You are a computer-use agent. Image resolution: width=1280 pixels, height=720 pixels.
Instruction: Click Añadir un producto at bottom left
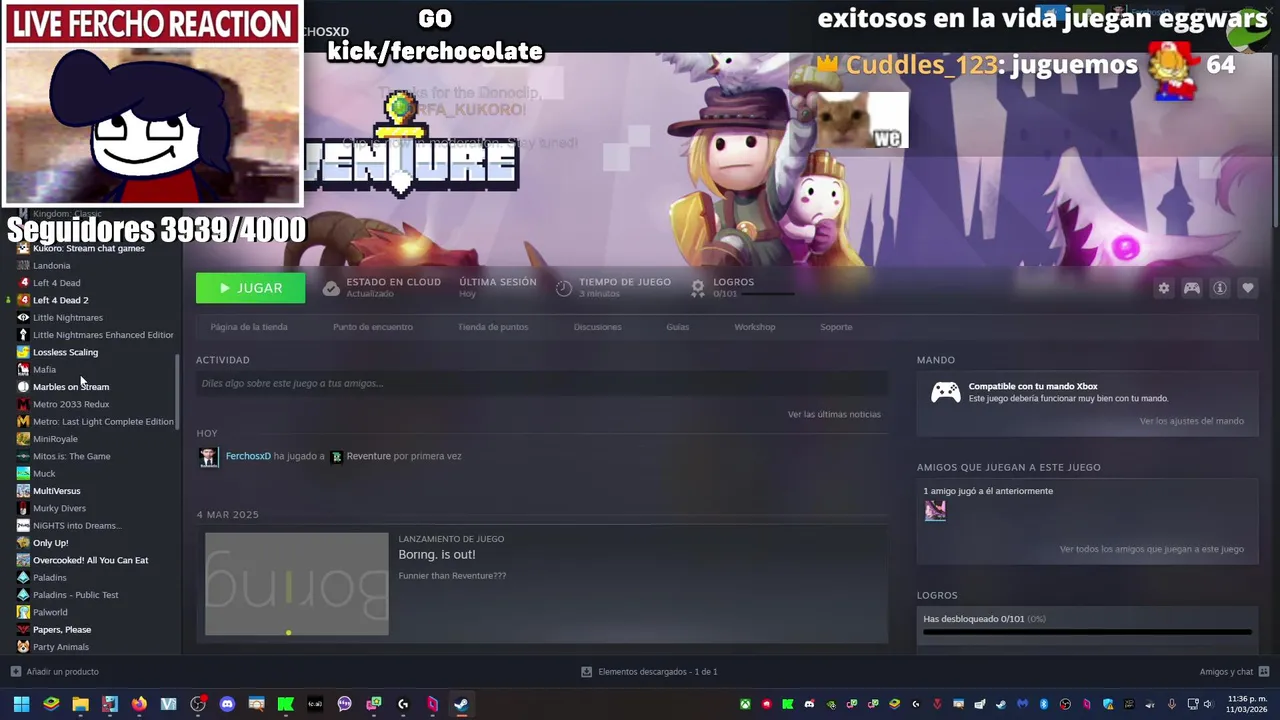coord(55,672)
